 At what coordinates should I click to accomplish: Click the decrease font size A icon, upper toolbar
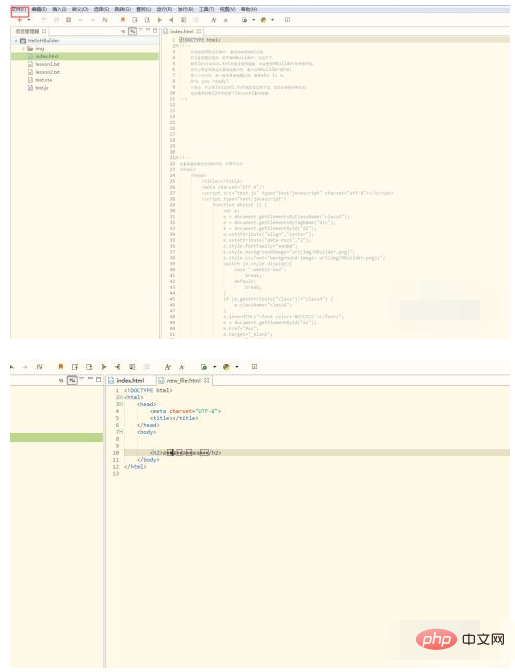coord(226,20)
